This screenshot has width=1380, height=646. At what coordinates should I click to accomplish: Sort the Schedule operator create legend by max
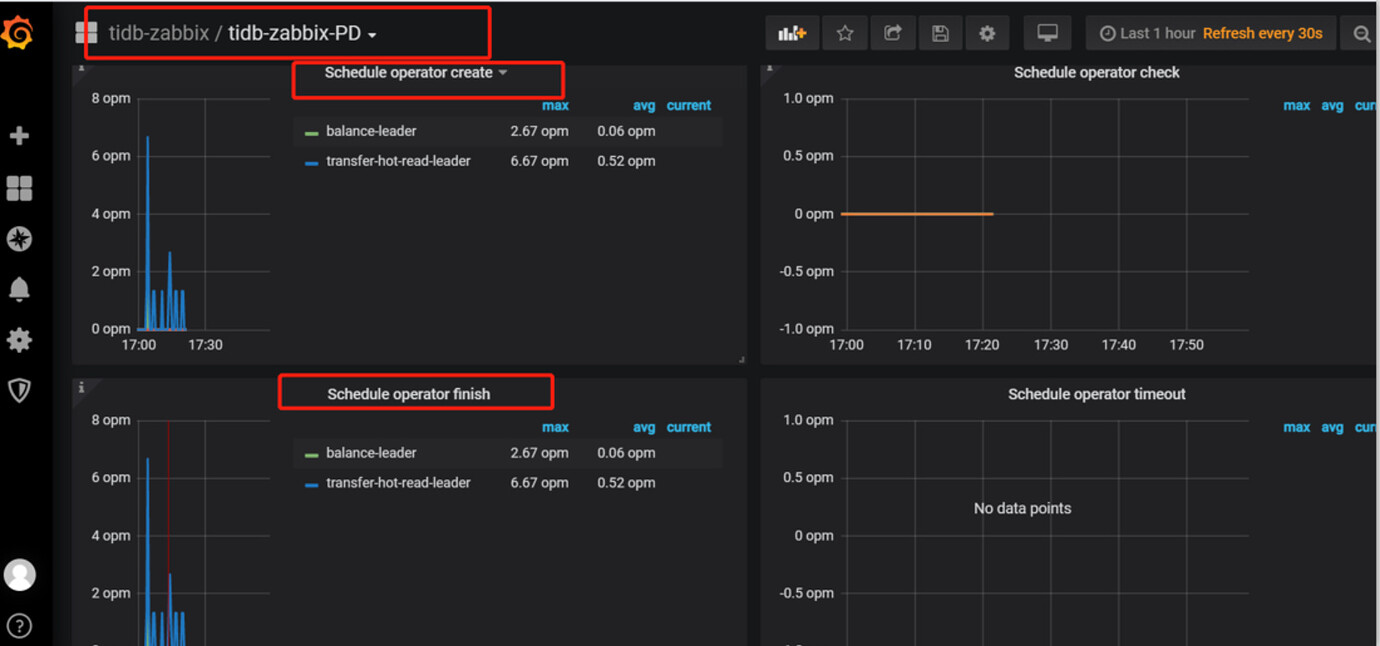(555, 105)
